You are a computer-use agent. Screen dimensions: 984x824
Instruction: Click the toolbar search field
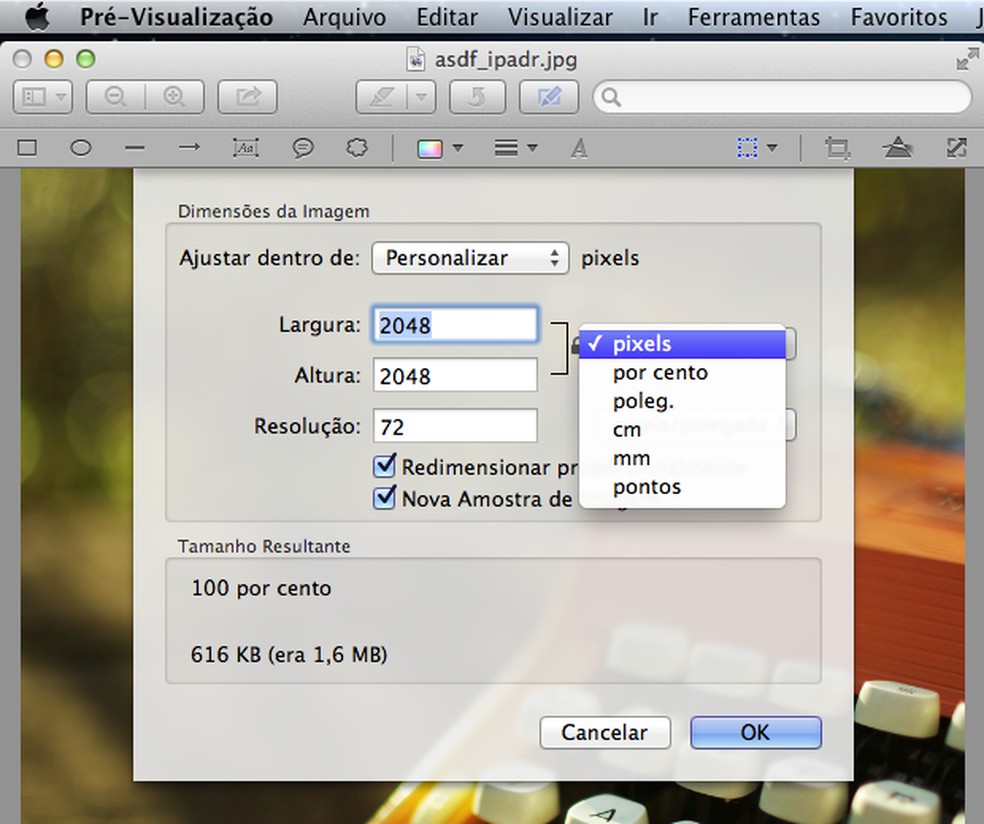782,97
